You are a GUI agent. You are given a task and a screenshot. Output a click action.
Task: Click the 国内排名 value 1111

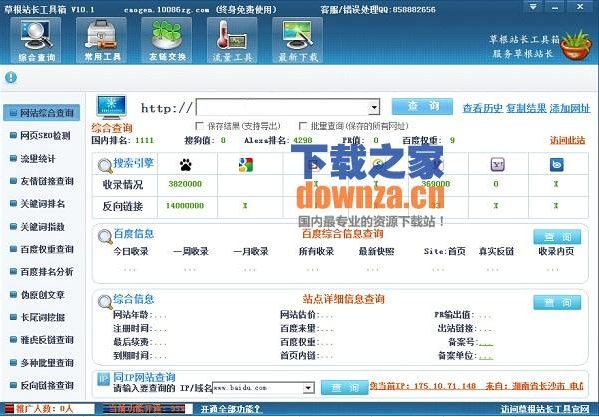pos(145,140)
